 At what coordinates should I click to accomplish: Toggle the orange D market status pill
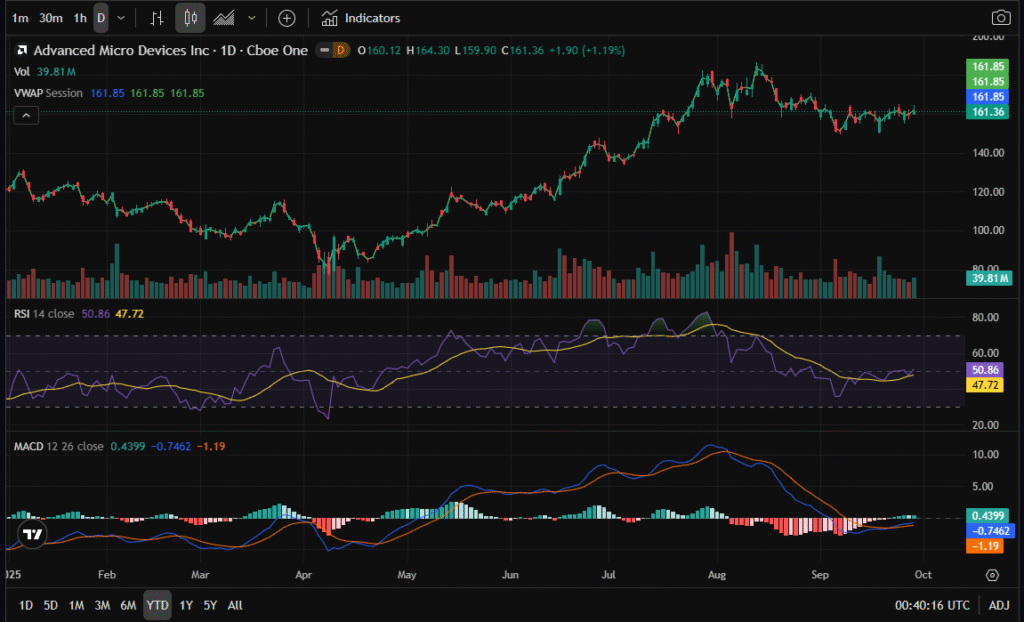338,49
